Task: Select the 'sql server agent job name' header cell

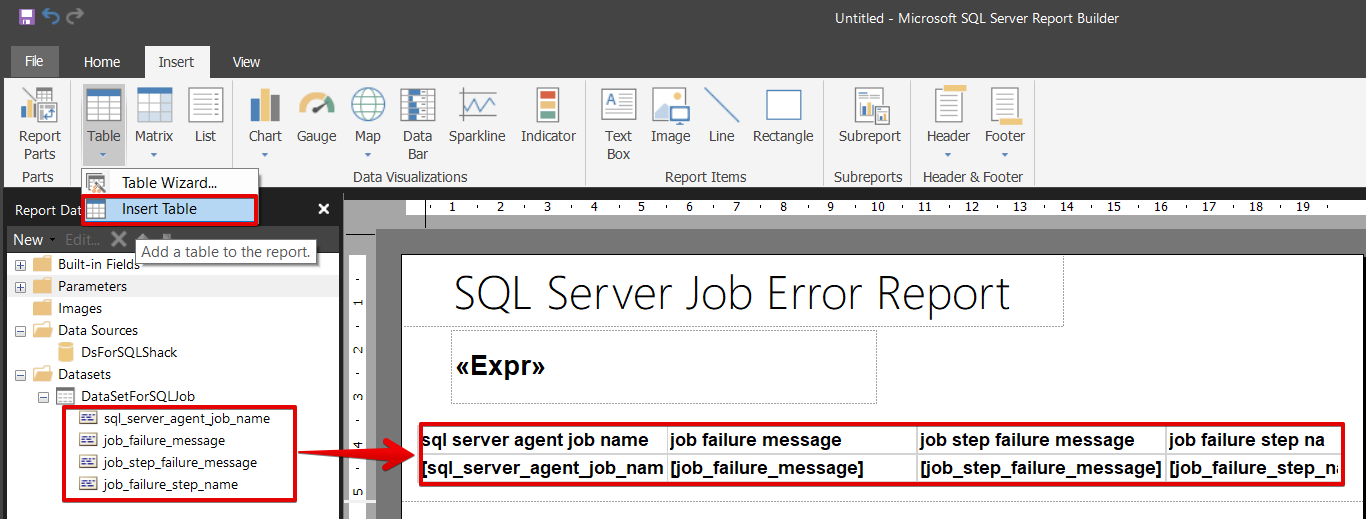Action: [544, 439]
